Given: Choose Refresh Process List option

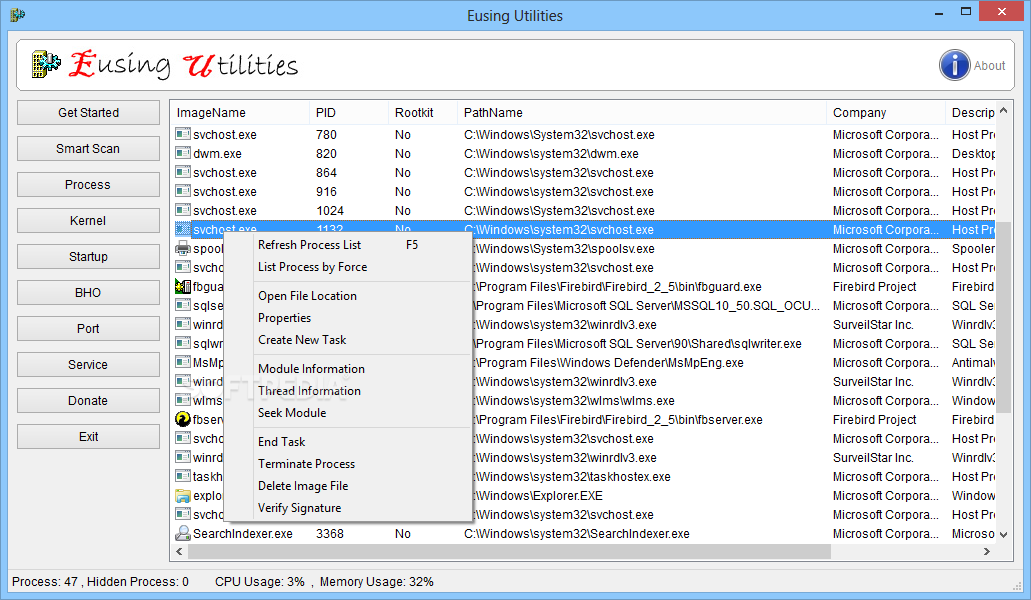Looking at the screenshot, I should (x=309, y=245).
